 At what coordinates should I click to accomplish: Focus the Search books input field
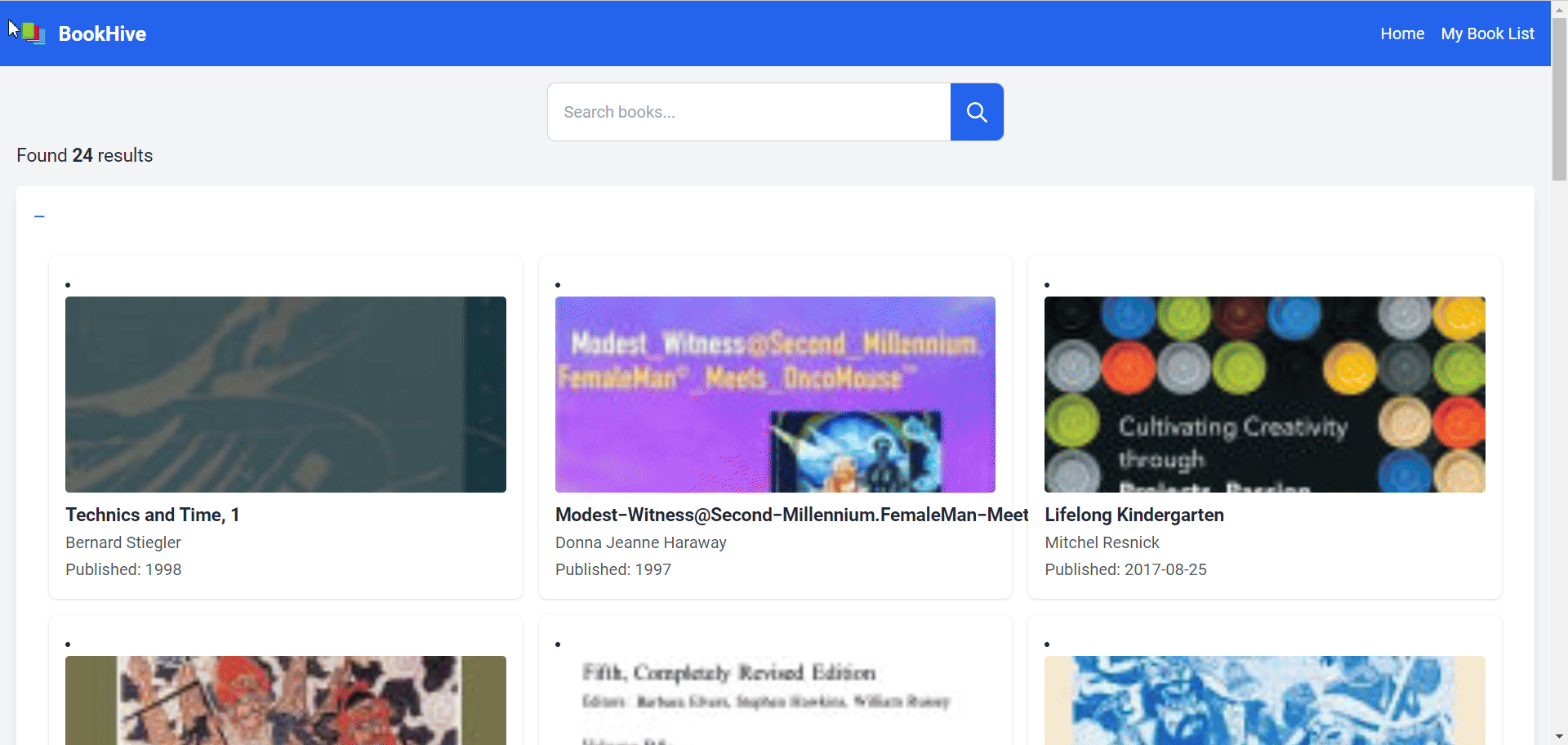pos(749,112)
